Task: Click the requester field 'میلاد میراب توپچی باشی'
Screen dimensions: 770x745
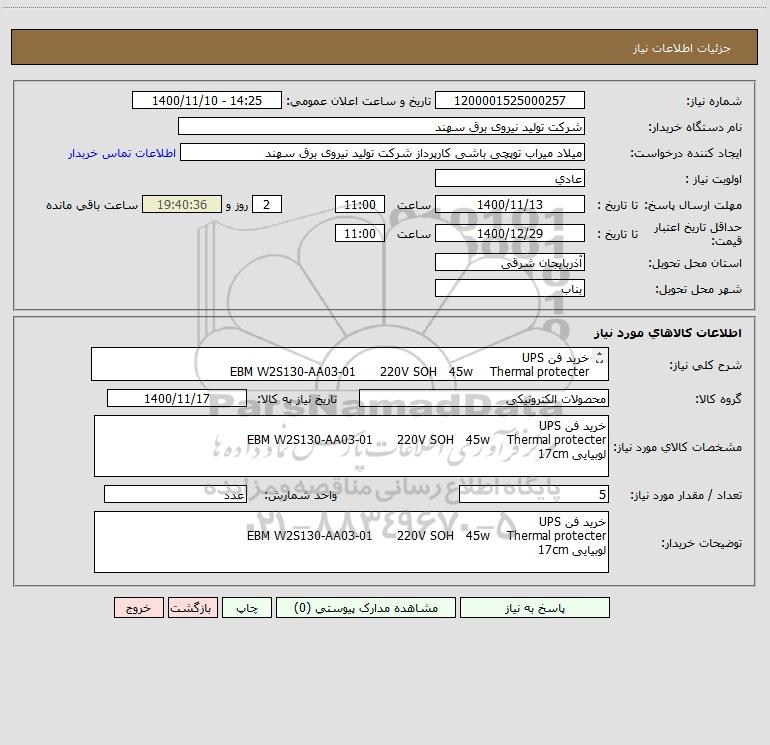Action: [382, 152]
